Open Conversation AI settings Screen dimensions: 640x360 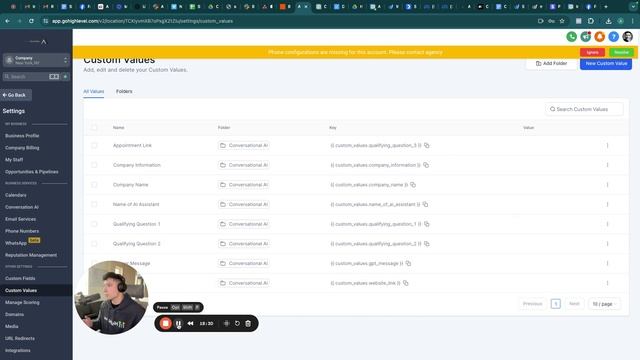[x=22, y=207]
